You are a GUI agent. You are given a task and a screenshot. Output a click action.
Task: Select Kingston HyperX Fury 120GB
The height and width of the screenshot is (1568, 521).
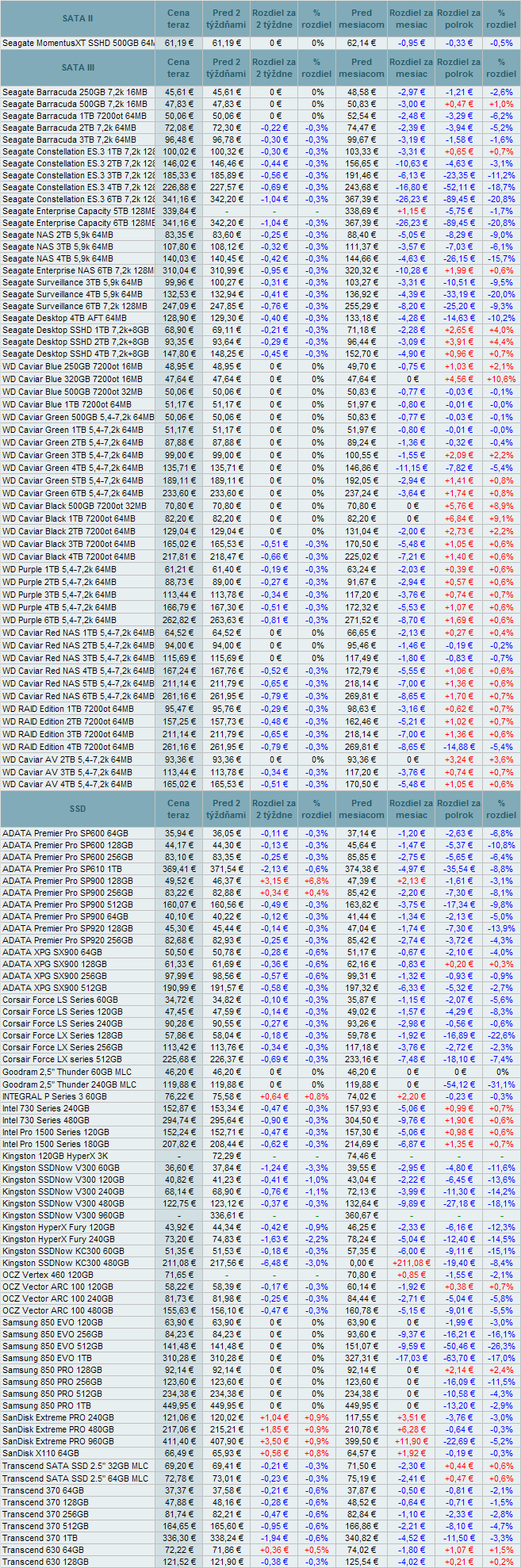(x=59, y=1227)
